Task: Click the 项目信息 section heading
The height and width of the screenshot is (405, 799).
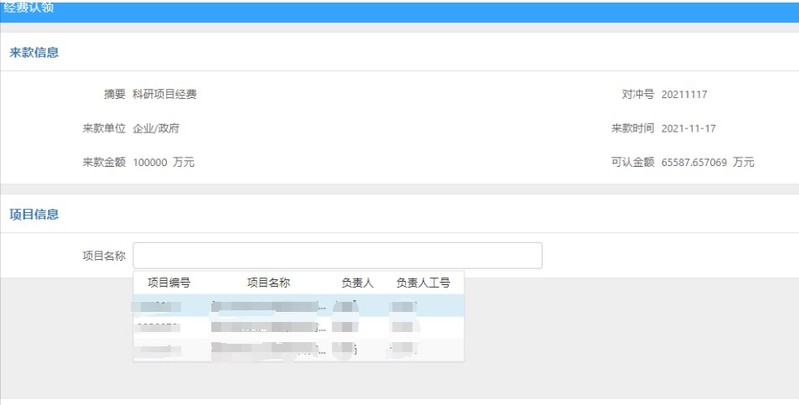Action: coord(34,214)
